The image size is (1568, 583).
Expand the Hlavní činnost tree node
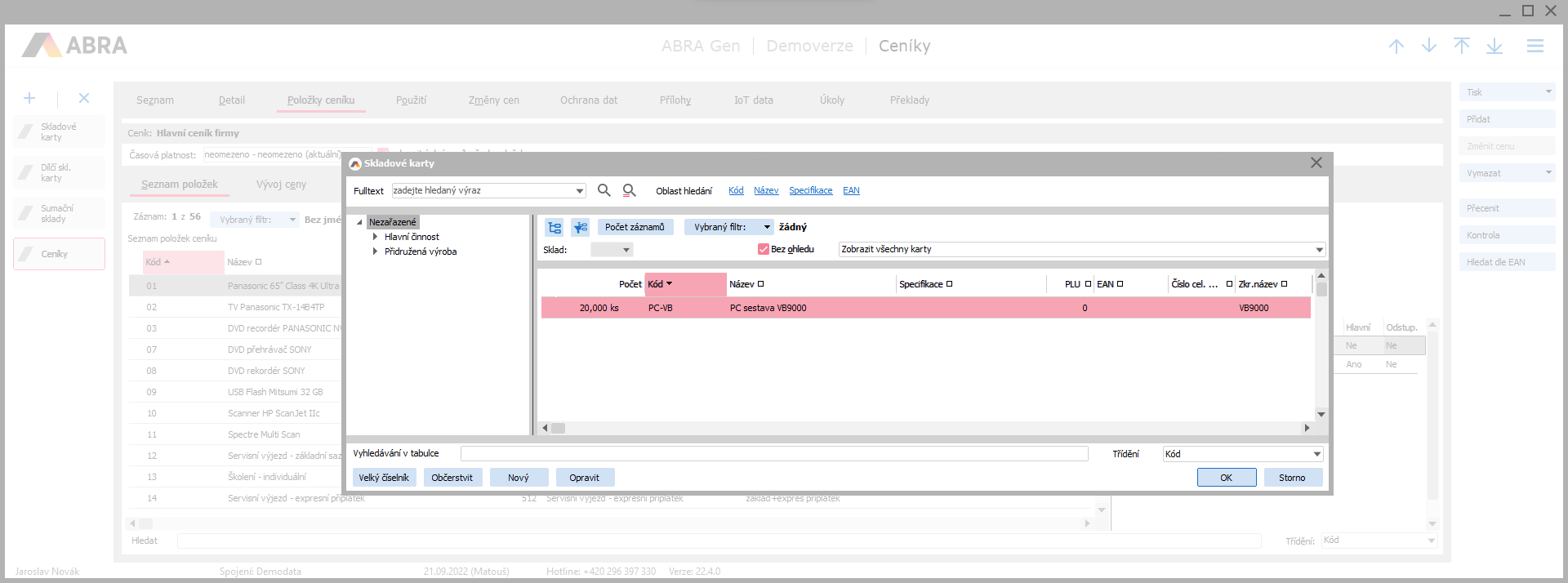(375, 237)
